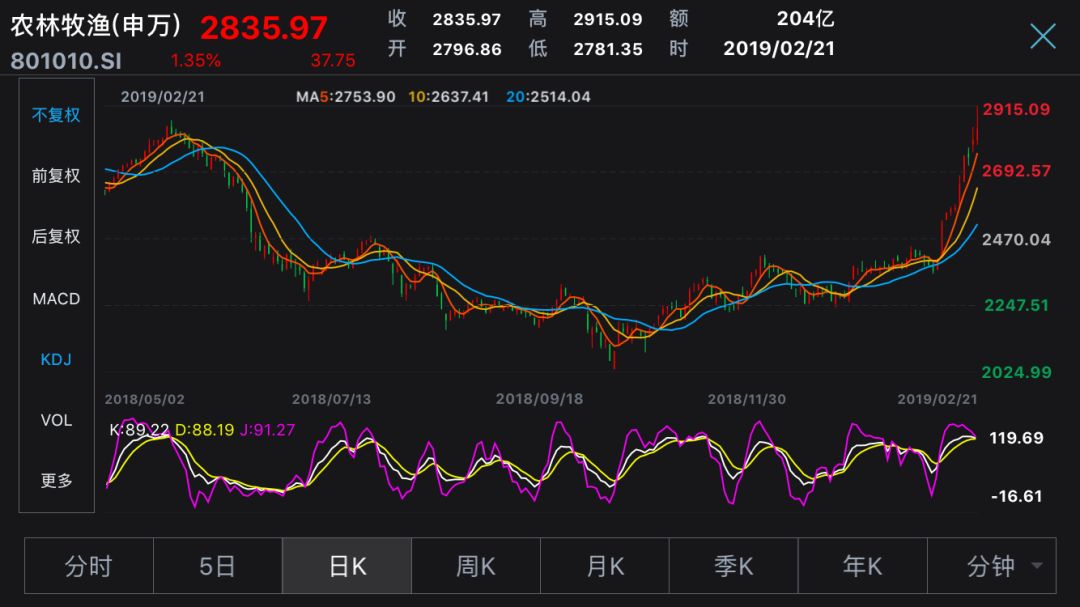1080x607 pixels.
Task: Open the 5日 five-day chart
Action: (218, 566)
